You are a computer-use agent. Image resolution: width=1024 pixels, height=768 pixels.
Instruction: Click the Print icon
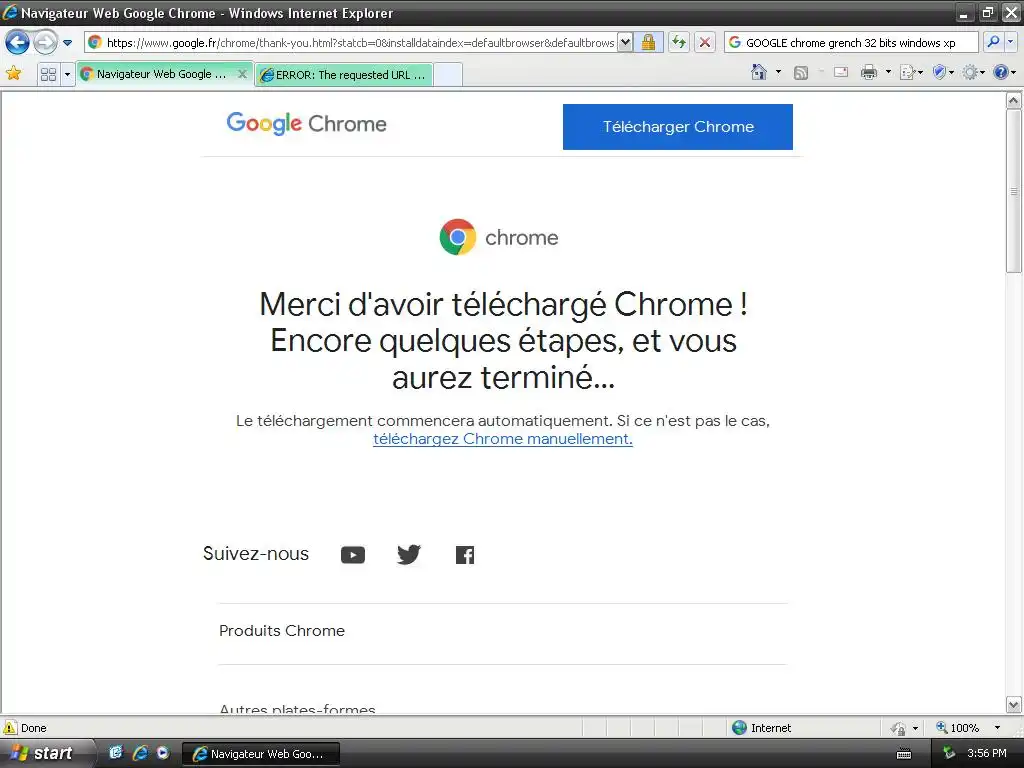tap(869, 72)
